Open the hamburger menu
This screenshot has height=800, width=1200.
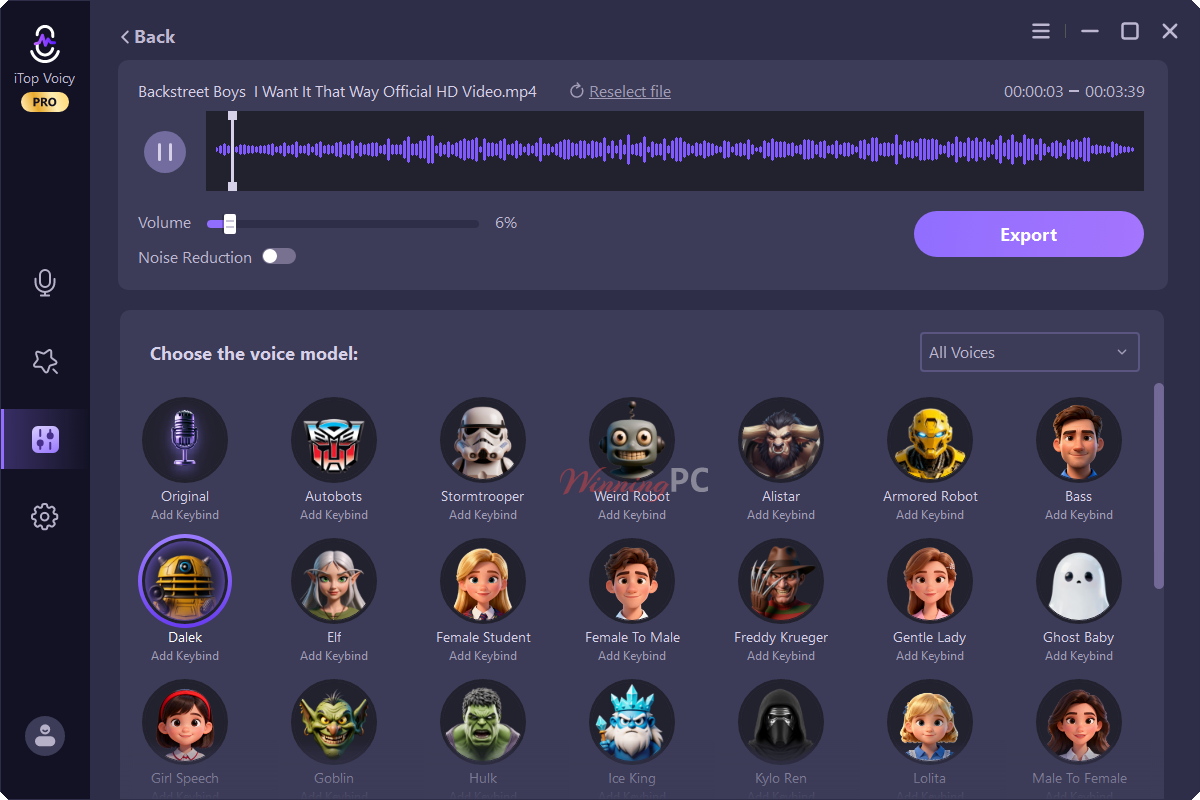pyautogui.click(x=1041, y=32)
